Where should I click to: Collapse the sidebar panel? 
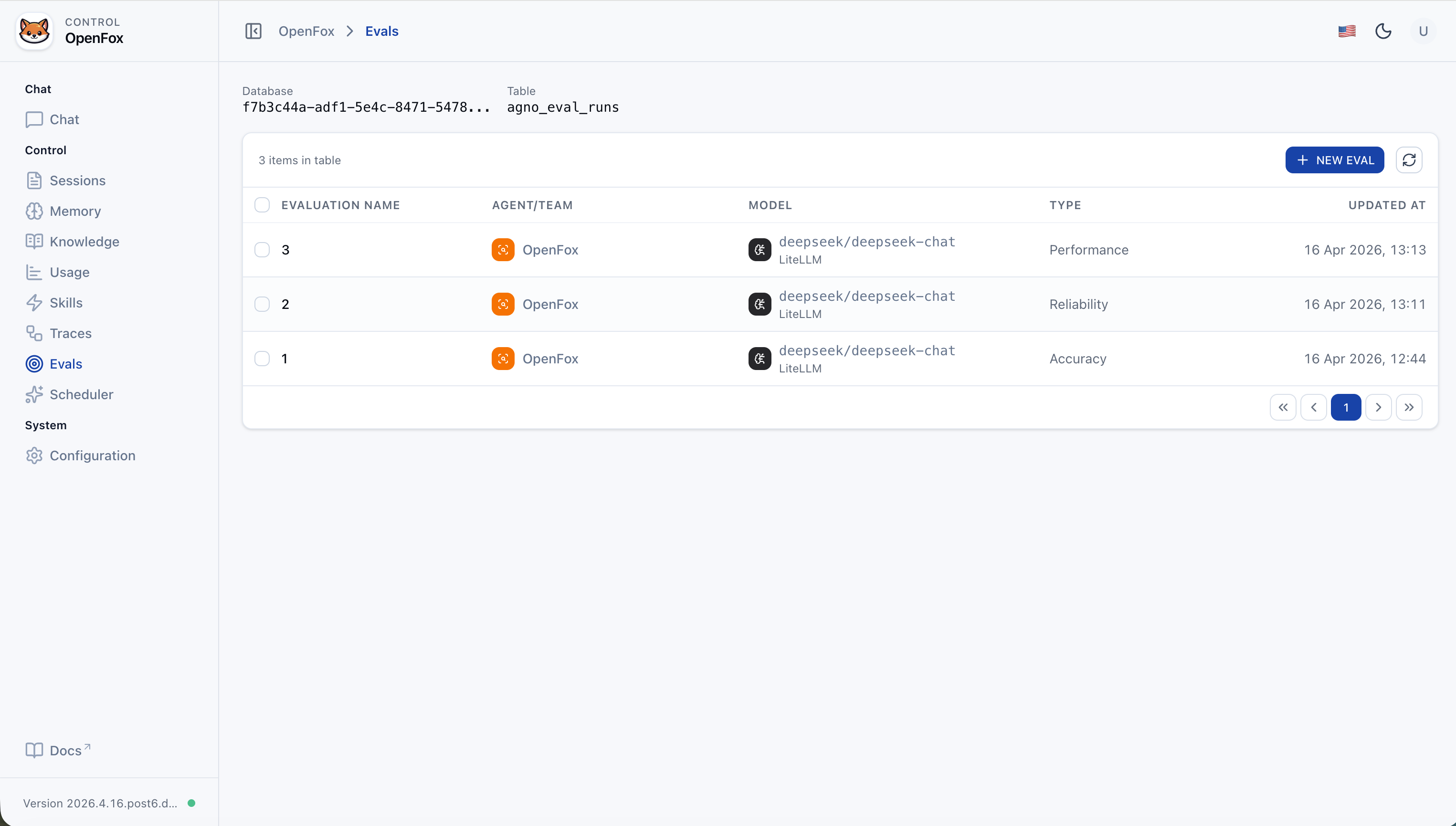253,31
